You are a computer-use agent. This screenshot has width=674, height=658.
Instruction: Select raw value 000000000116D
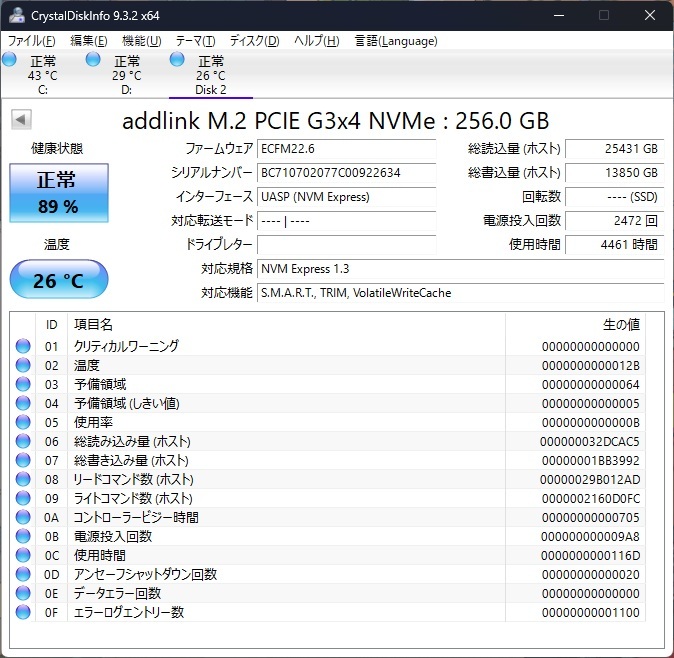point(590,556)
